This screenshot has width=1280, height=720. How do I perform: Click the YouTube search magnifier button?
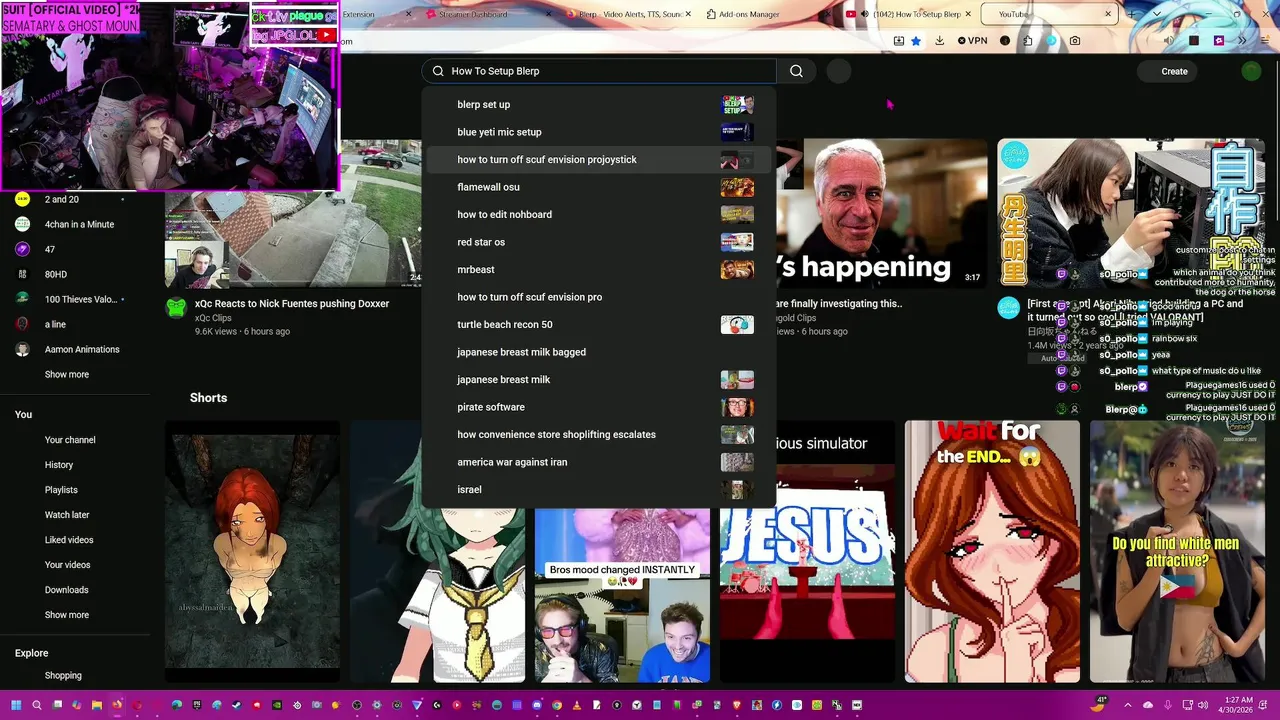(796, 71)
